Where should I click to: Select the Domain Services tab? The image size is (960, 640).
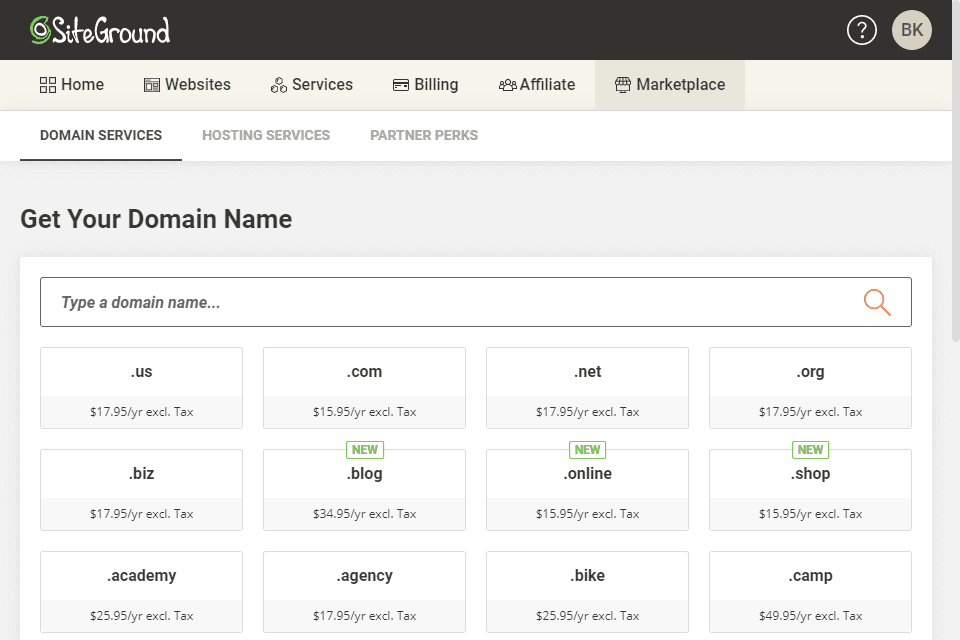coord(100,134)
